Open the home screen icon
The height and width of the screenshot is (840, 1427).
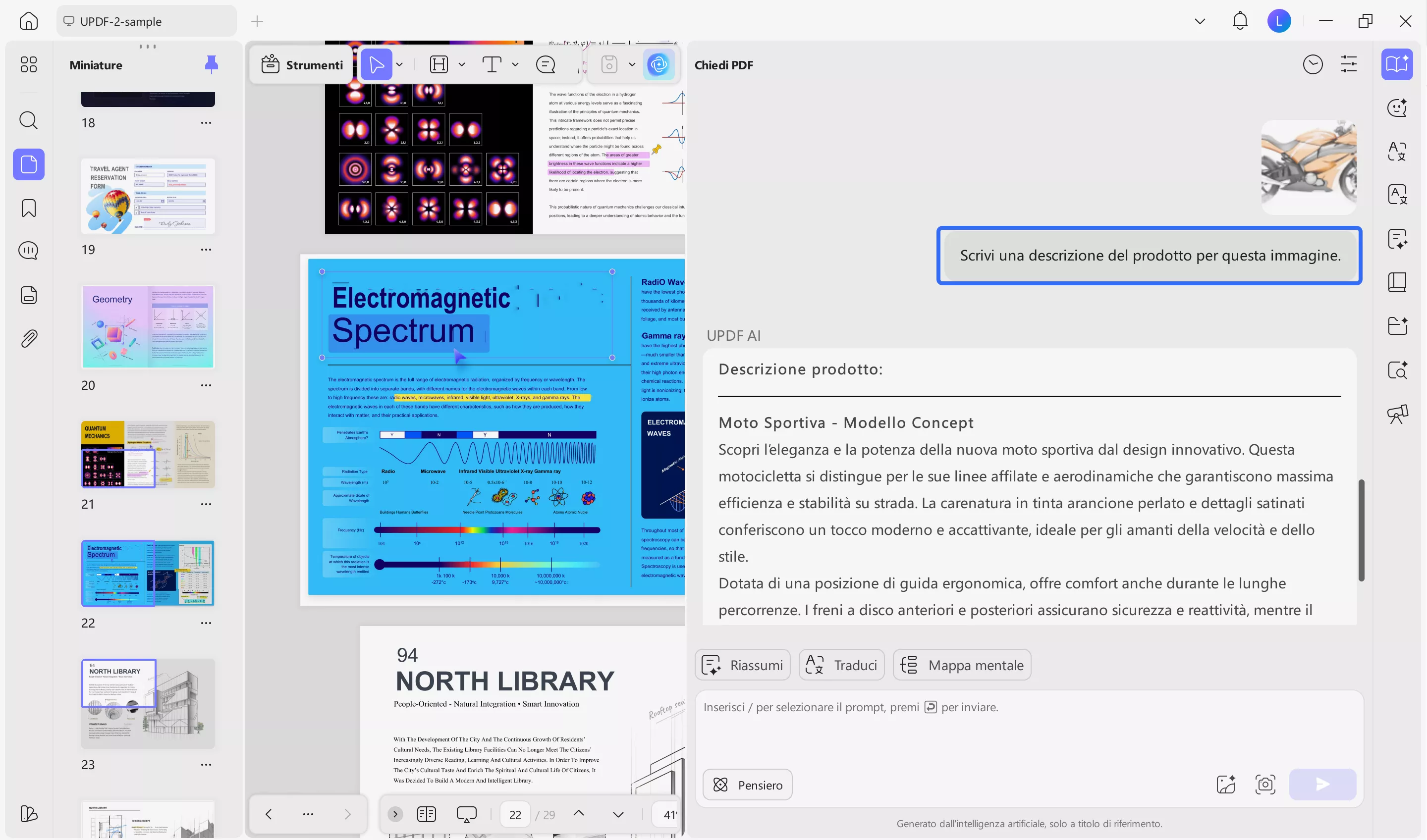28,21
